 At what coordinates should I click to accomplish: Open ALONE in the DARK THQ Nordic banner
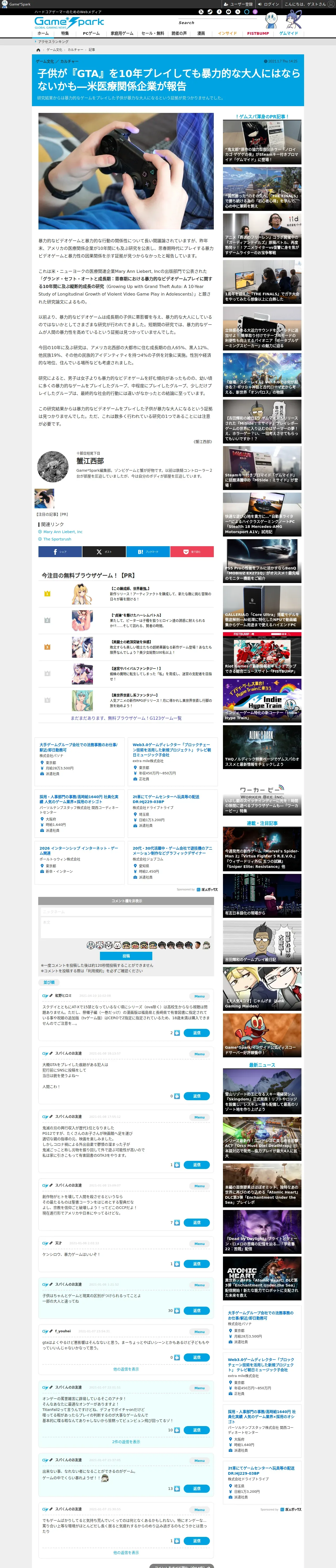pos(262,747)
